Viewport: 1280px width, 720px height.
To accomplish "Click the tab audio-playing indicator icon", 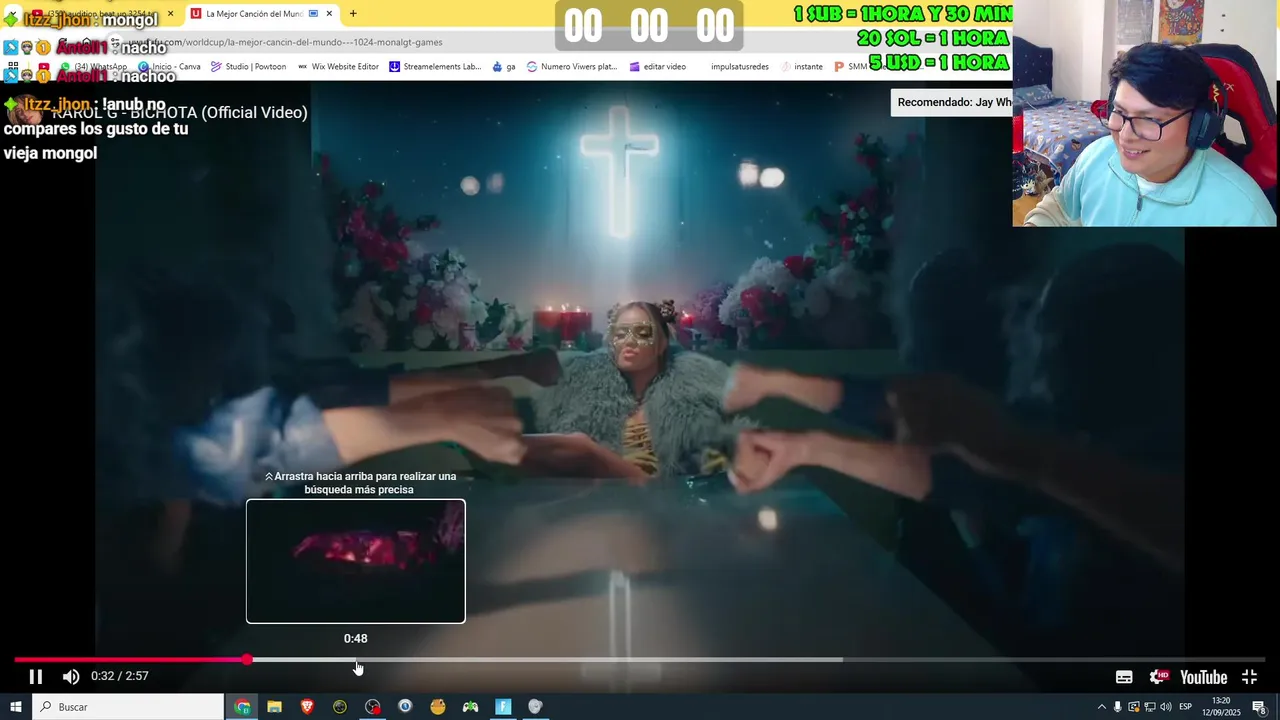I will pyautogui.click(x=314, y=14).
